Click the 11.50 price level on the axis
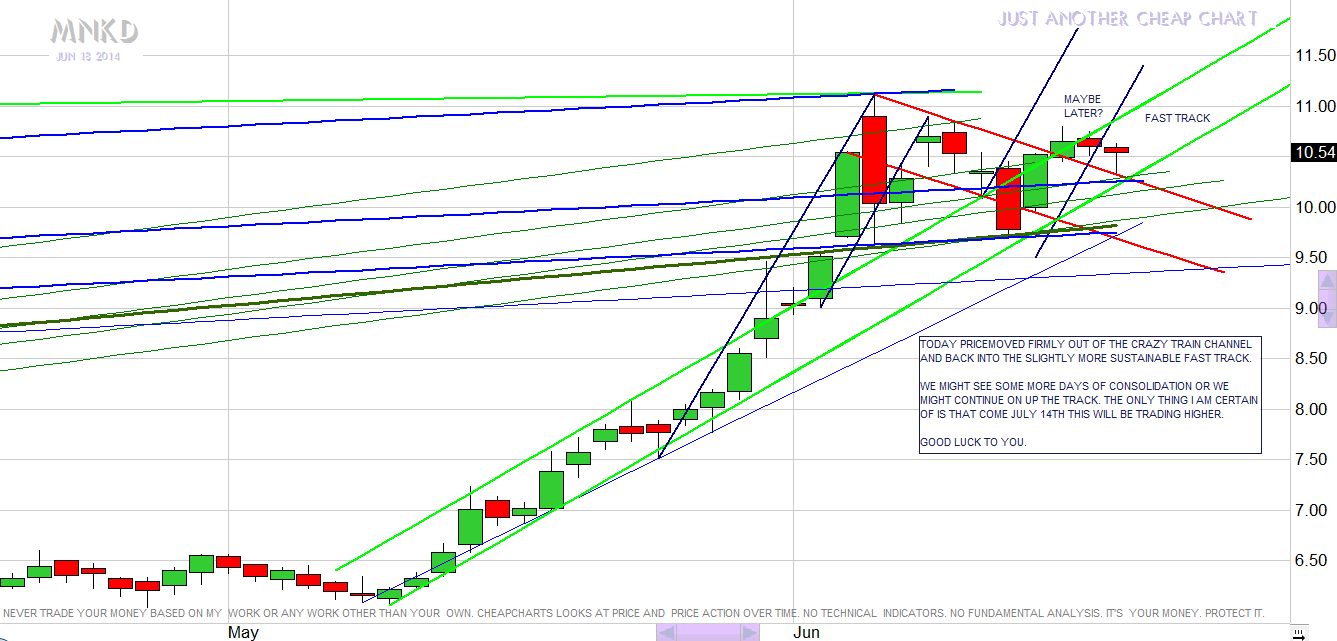The image size is (1337, 641). [x=1311, y=55]
